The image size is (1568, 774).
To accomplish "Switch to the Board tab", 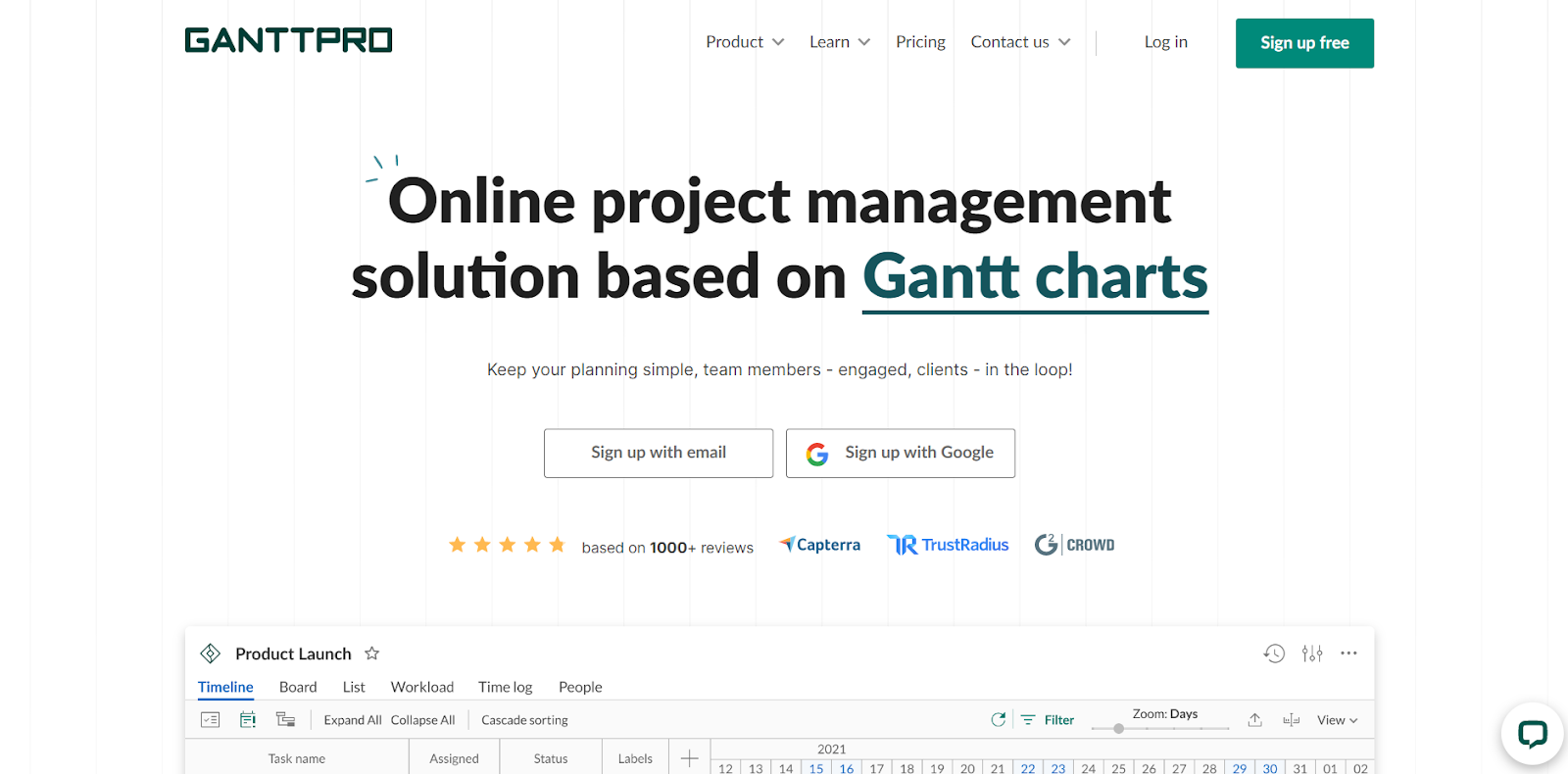I will coord(298,687).
